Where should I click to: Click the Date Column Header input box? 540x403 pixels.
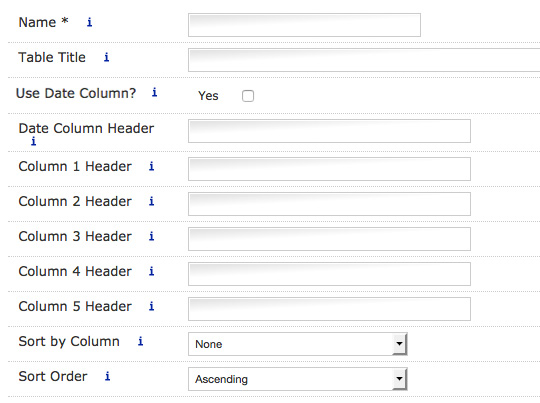(x=329, y=131)
